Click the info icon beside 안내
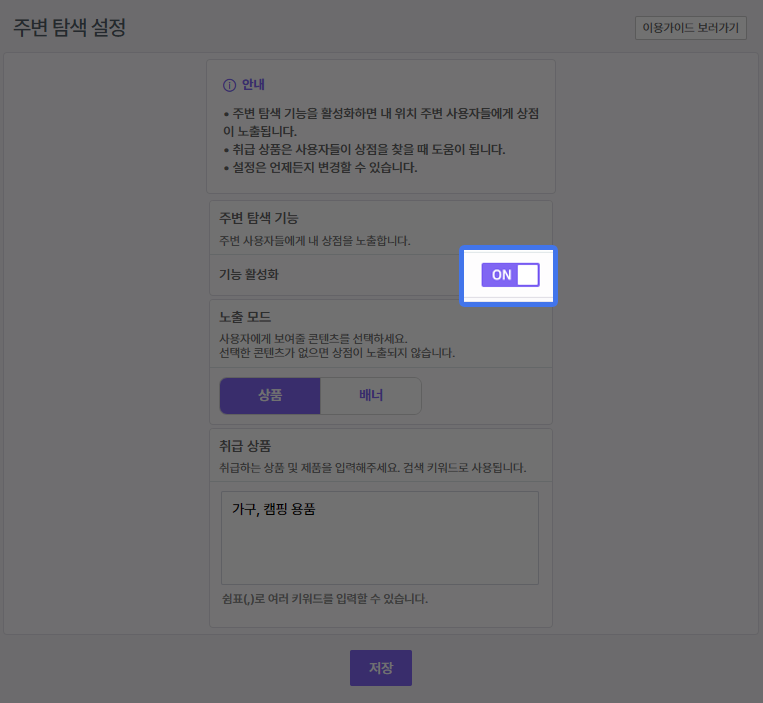This screenshot has height=703, width=763. tap(229, 85)
